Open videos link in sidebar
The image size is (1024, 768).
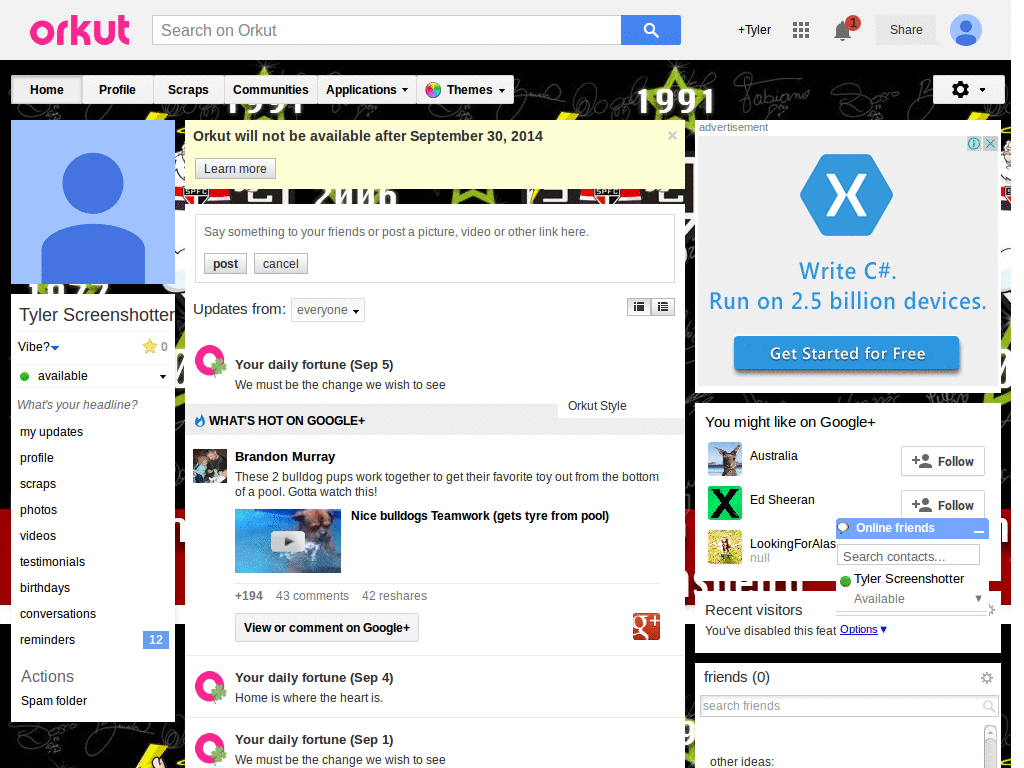[38, 536]
